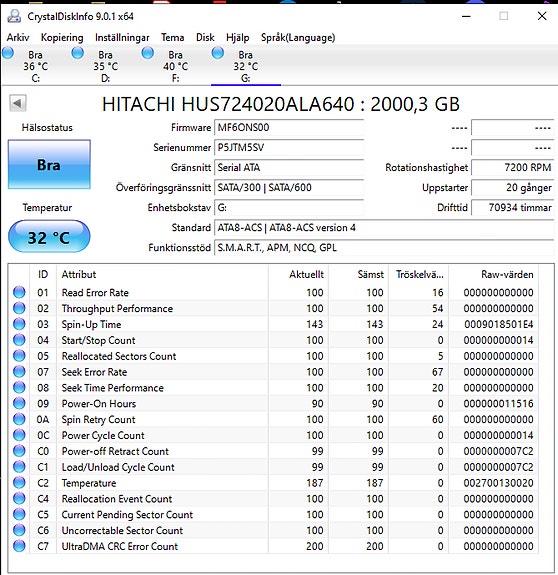Click the Aktuellt column header
The height and width of the screenshot is (575, 558).
(298, 274)
